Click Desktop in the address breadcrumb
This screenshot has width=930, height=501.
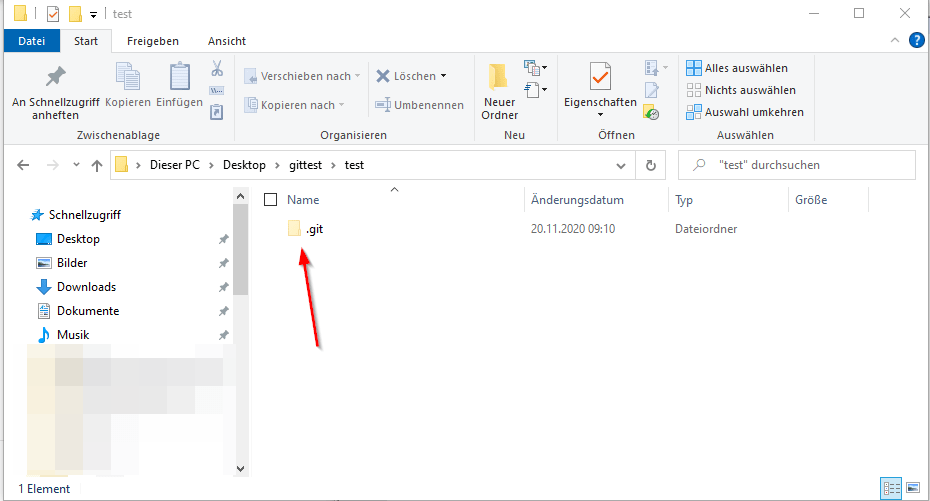click(x=244, y=165)
